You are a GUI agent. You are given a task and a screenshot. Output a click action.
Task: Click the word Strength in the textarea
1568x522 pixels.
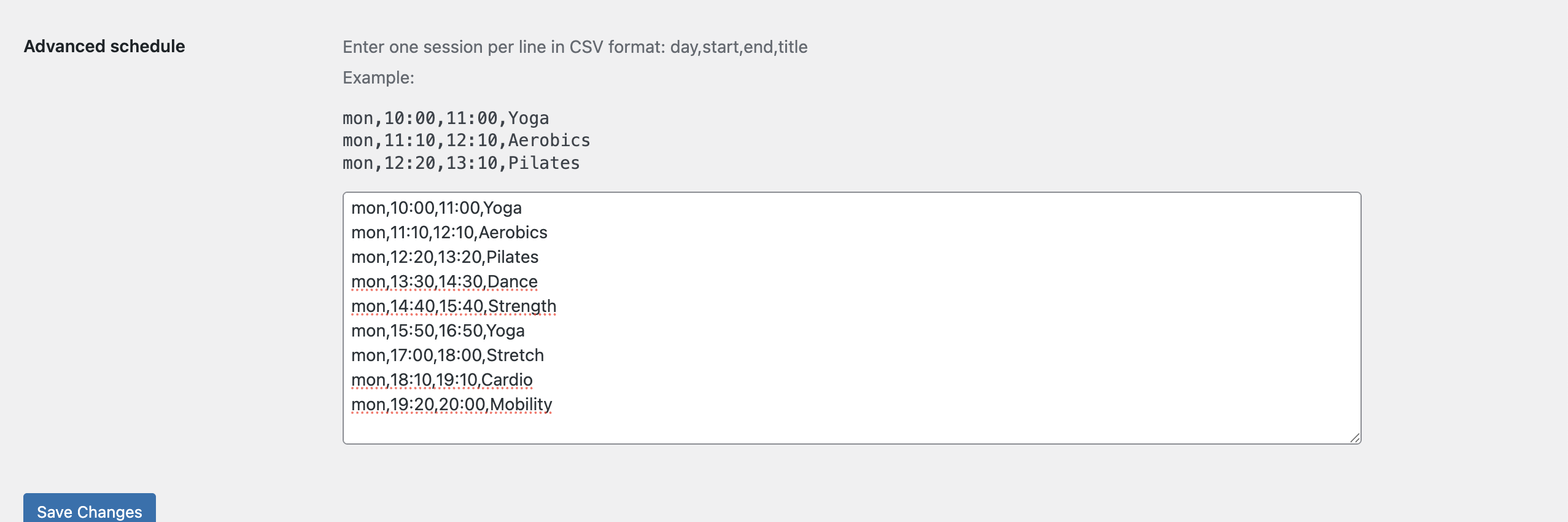click(522, 306)
